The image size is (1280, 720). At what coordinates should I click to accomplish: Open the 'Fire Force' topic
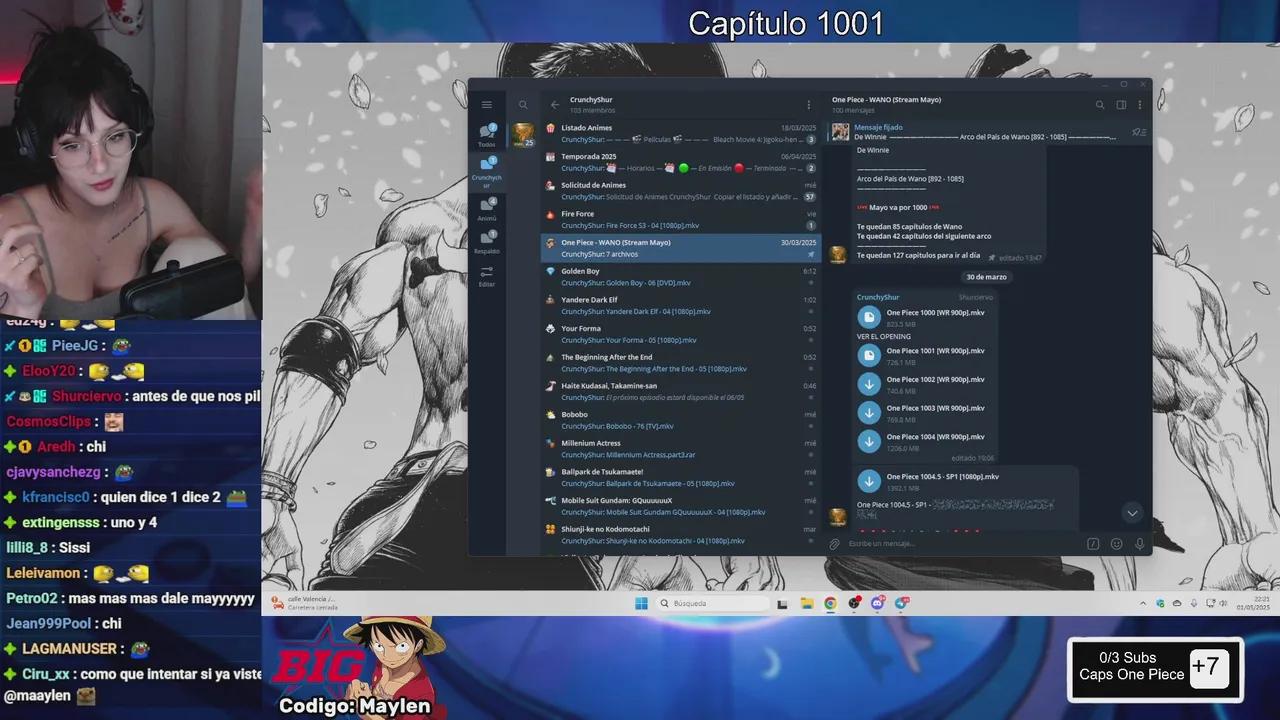(x=680, y=219)
